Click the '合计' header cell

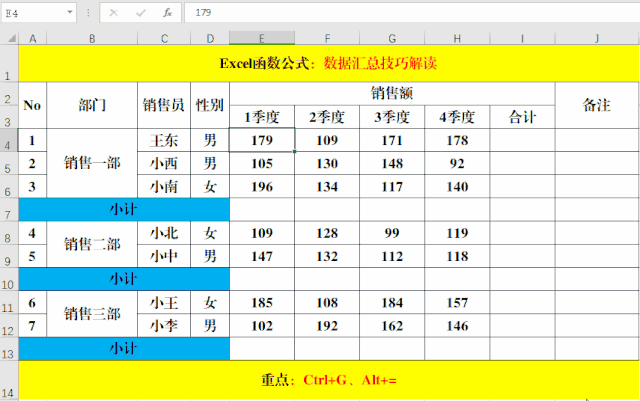coord(522,117)
